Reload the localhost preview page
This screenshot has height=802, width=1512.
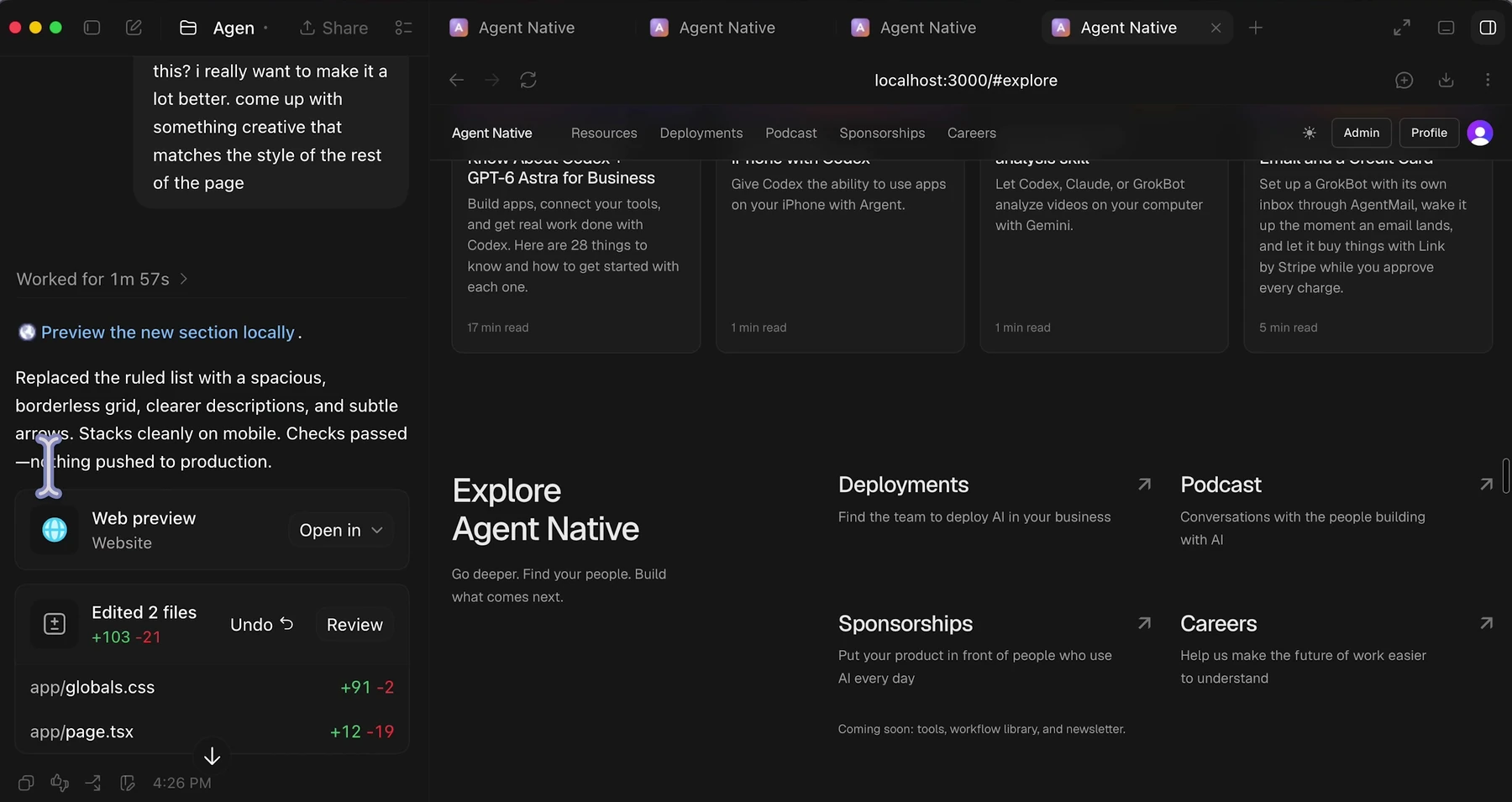pos(528,80)
